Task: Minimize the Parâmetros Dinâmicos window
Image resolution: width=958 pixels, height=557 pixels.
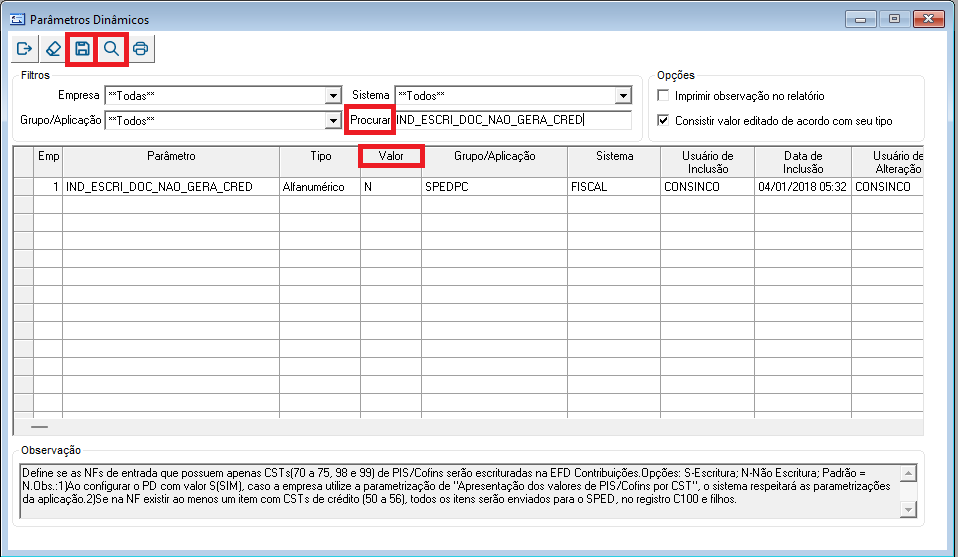Action: (x=861, y=20)
